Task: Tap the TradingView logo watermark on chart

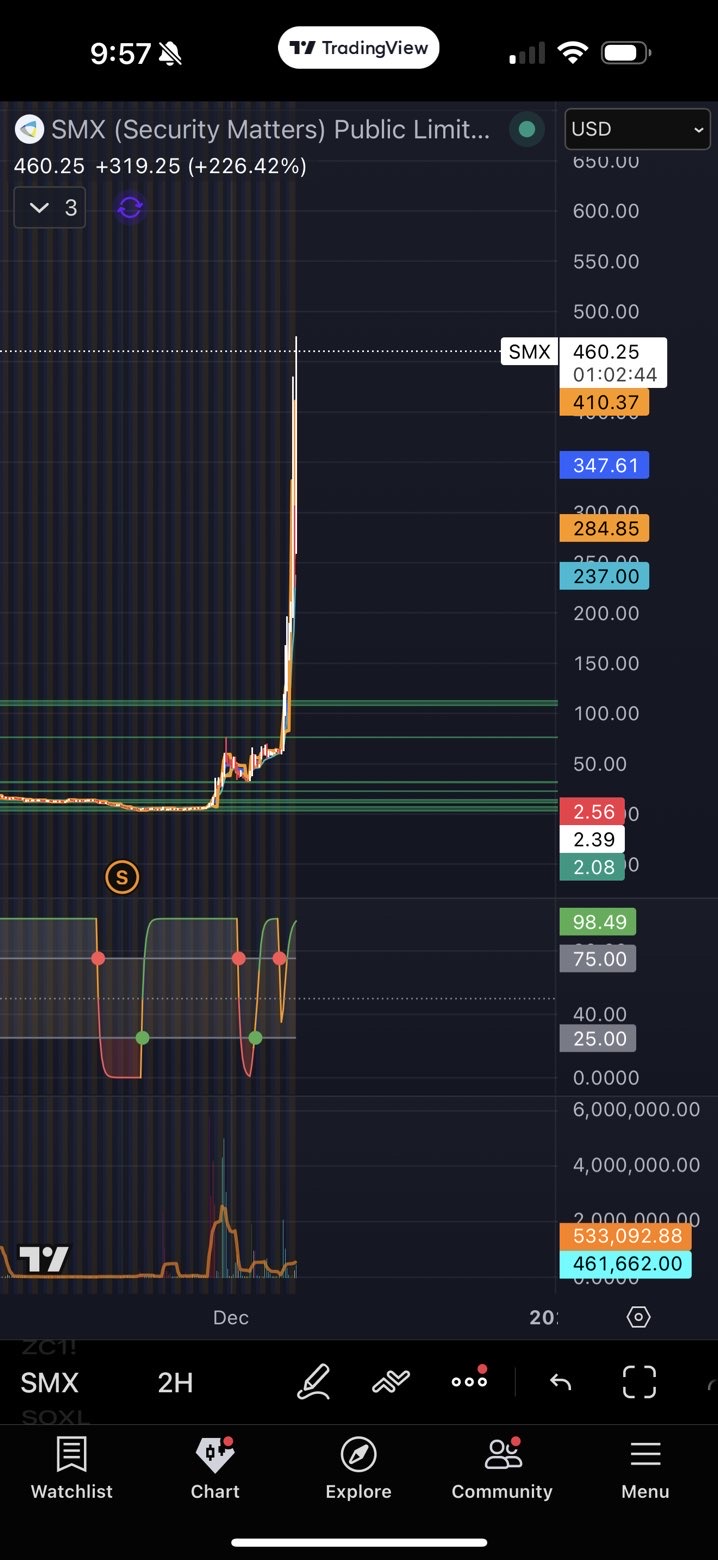Action: click(x=44, y=1259)
